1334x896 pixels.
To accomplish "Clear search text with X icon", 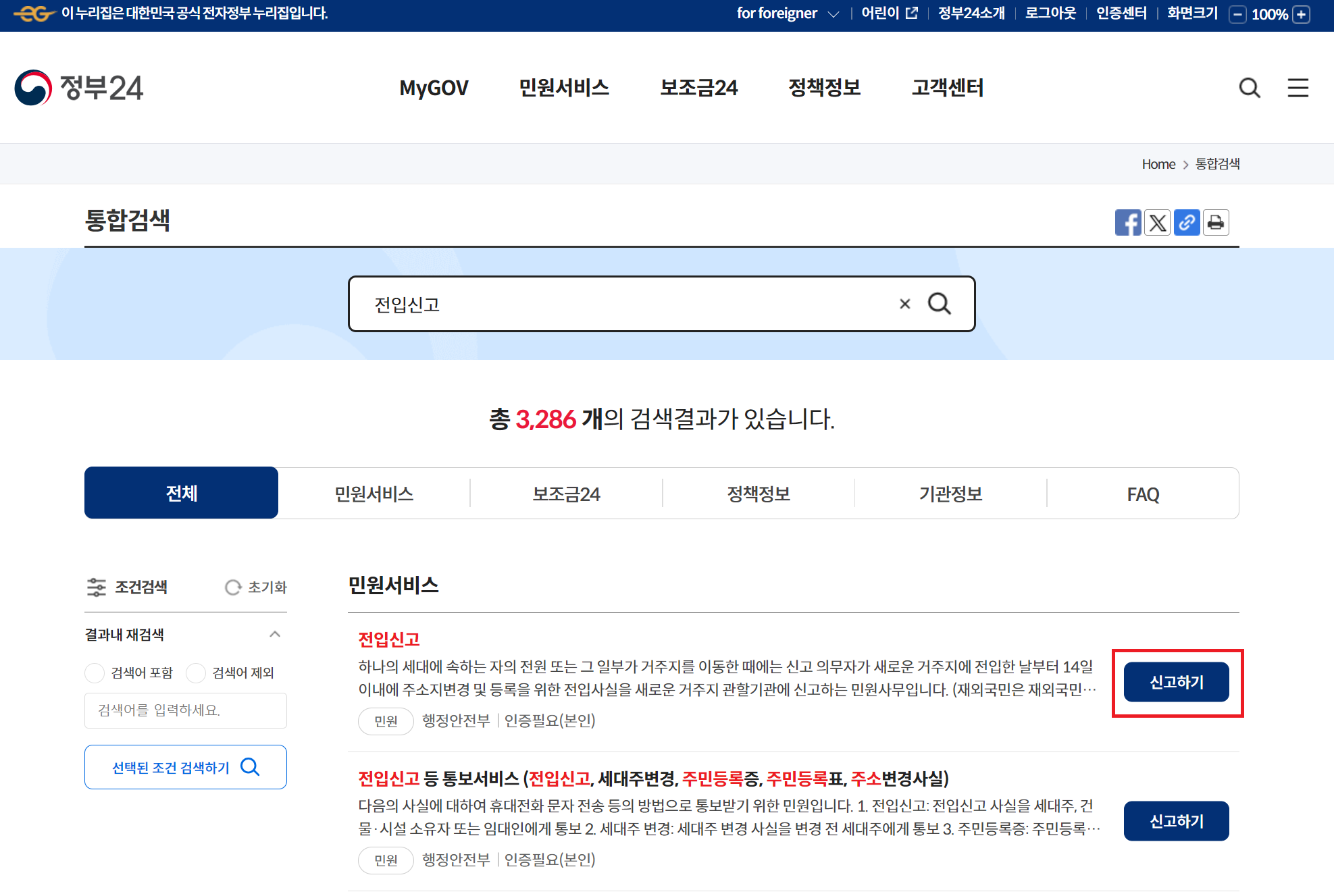I will click(x=905, y=304).
